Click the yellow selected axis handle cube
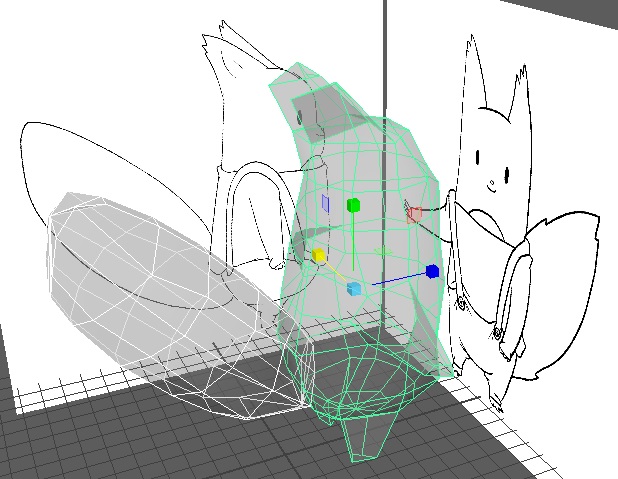618x479 pixels. click(x=318, y=255)
